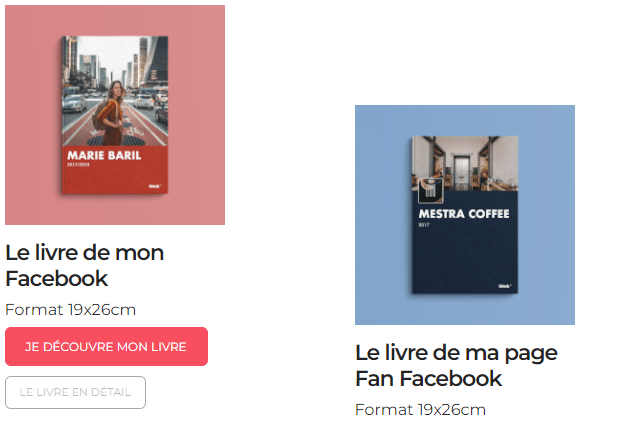Screen dimensions: 642x421
Task: Open the 'Le livre de mon Facebook' heading
Action: (x=84, y=265)
